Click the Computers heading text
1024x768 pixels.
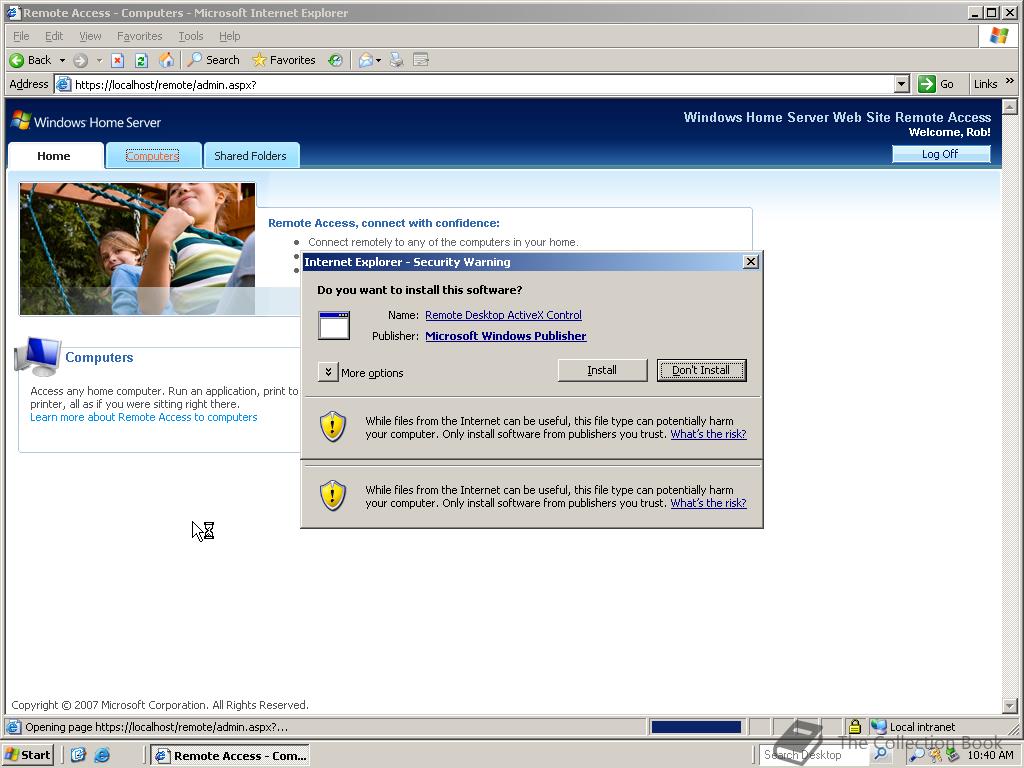(x=99, y=357)
